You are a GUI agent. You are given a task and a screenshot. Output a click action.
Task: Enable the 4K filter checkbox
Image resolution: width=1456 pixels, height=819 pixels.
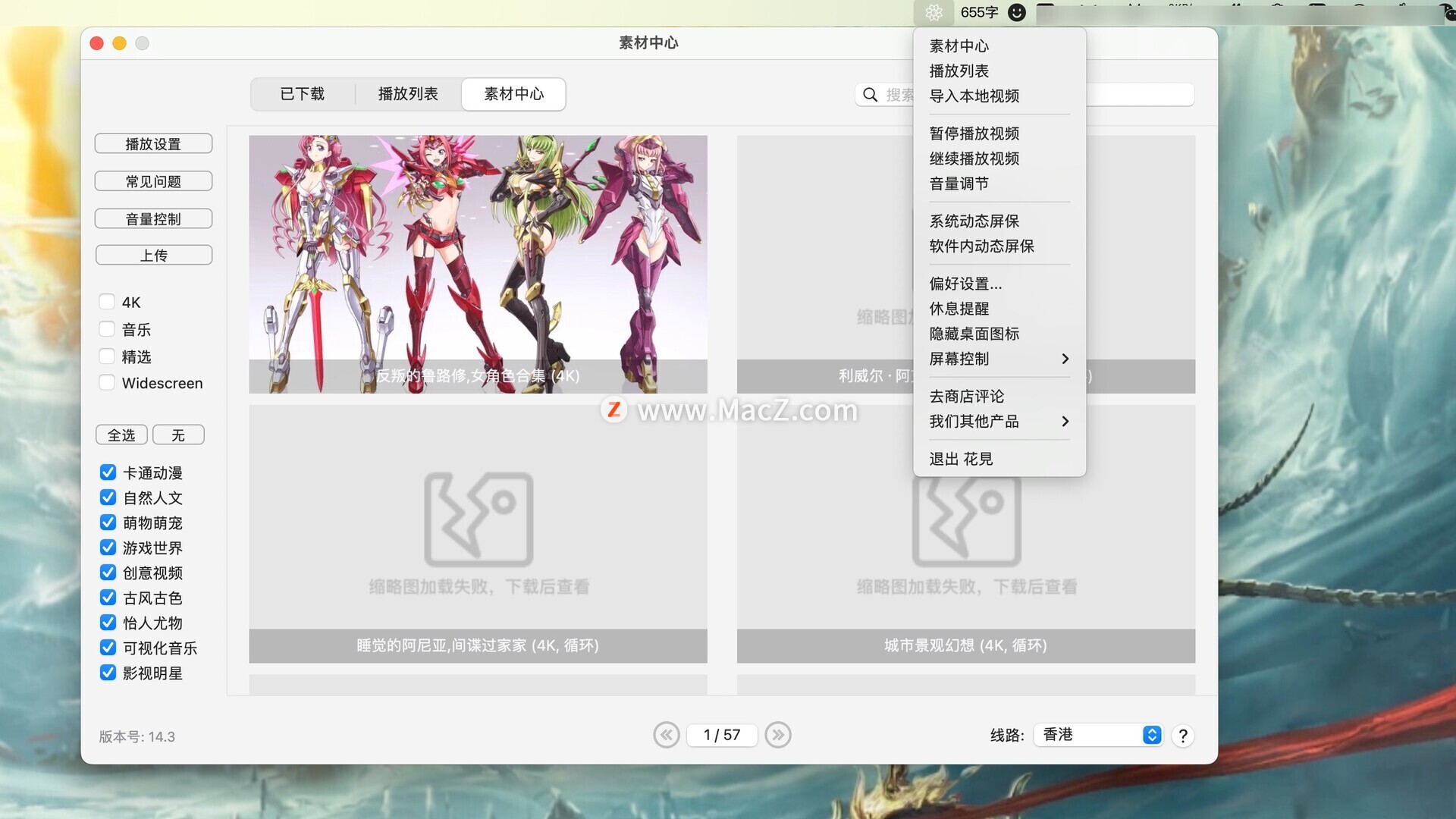(107, 302)
